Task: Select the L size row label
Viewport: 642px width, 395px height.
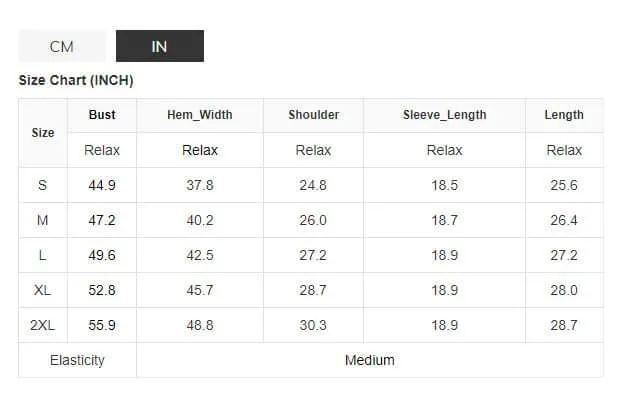Action: pyautogui.click(x=43, y=255)
